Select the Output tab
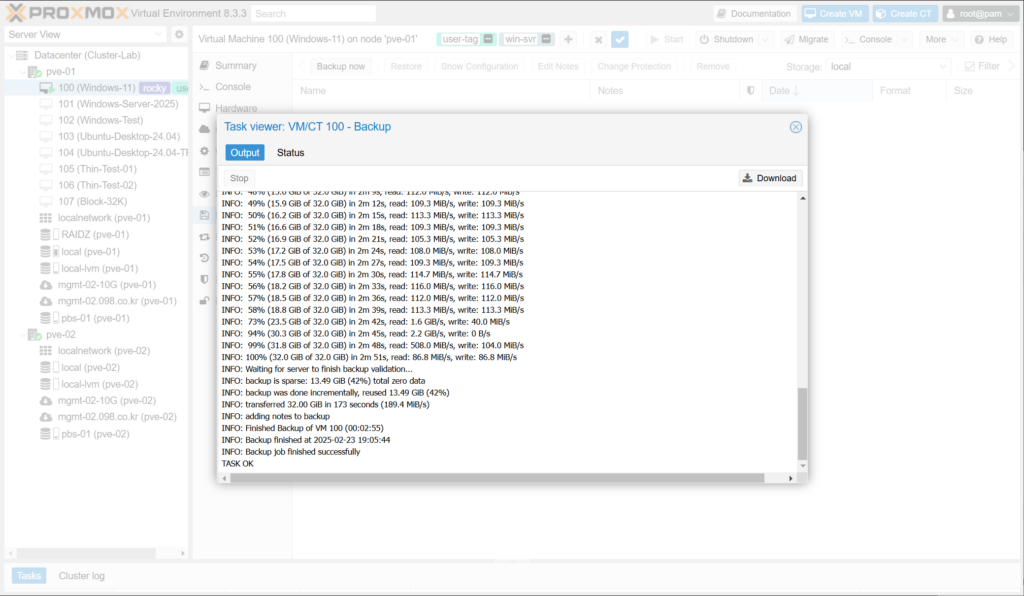The height and width of the screenshot is (596, 1024). click(244, 153)
